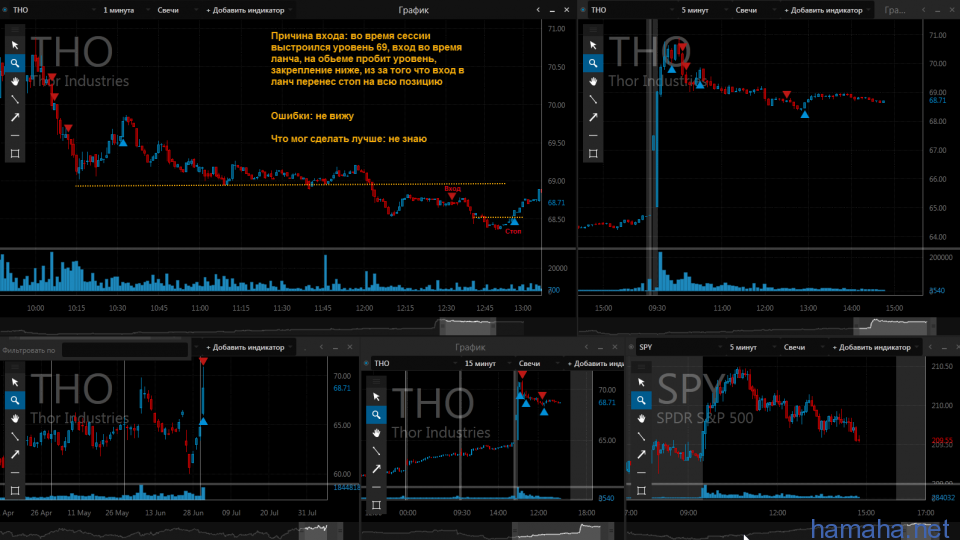The width and height of the screenshot is (960, 540).
Task: Pick the arrow tool in the SPY chart
Action: [641, 454]
